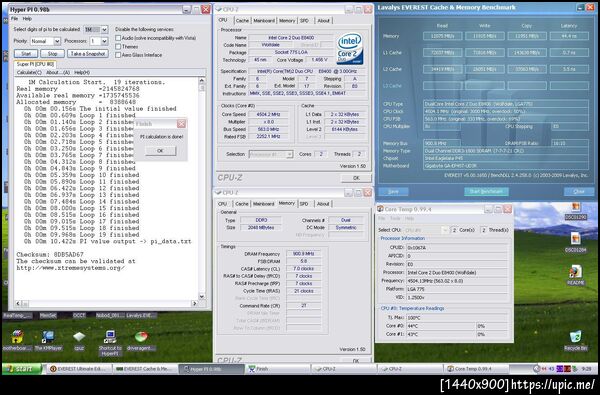The height and width of the screenshot is (395, 600).
Task: Switch to Mainboard tab in CPU-Z processor window
Action: [x=264, y=21]
